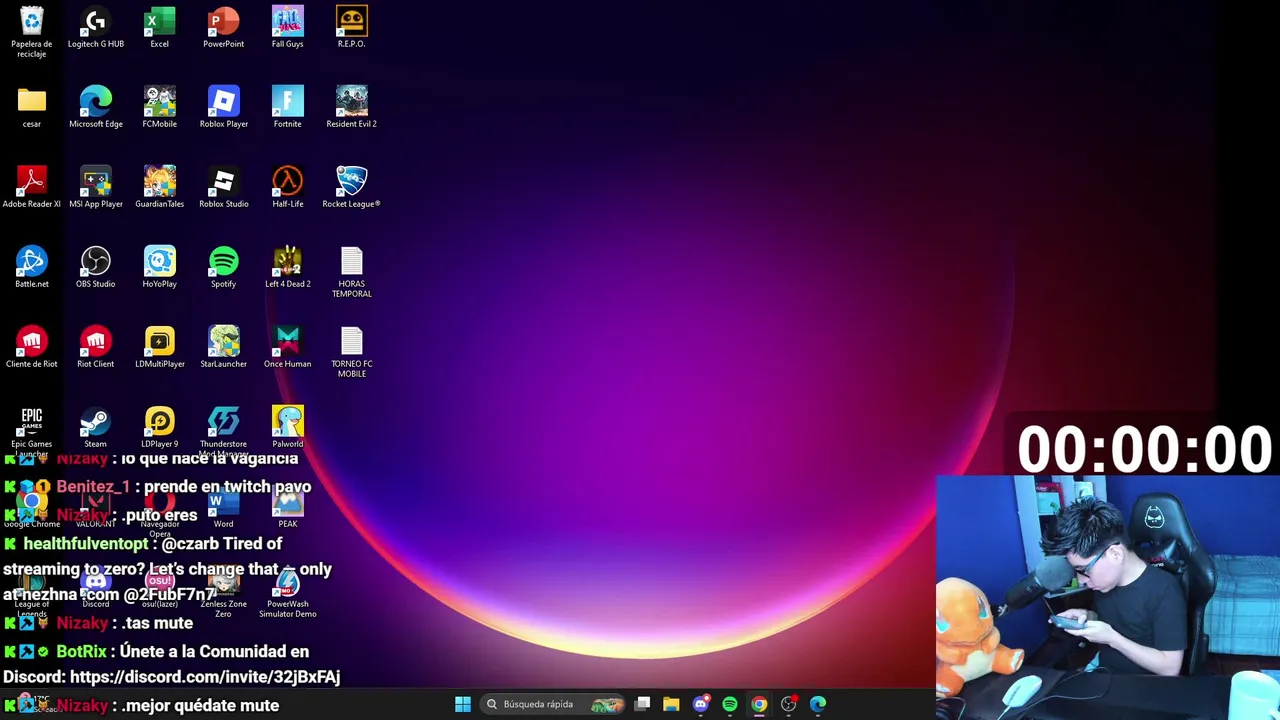This screenshot has height=720, width=1280.
Task: Click the HoYoPlay launcher icon
Action: pyautogui.click(x=160, y=268)
